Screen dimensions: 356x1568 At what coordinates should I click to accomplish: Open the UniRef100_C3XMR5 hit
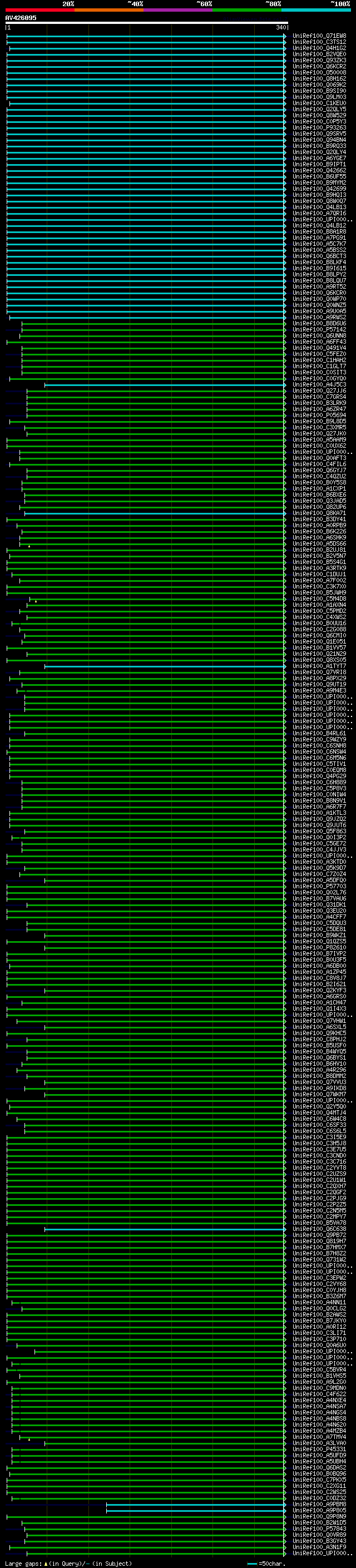point(319,427)
